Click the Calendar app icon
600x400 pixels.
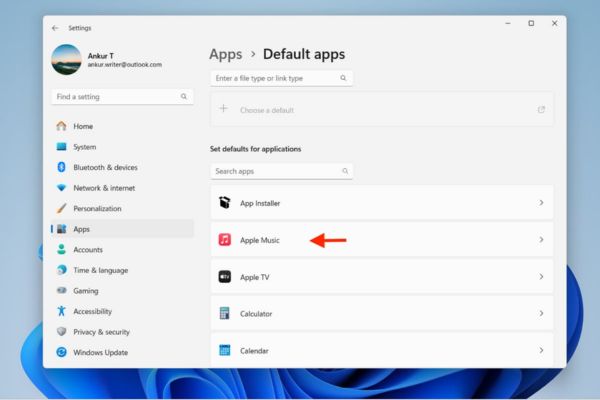pyautogui.click(x=225, y=351)
